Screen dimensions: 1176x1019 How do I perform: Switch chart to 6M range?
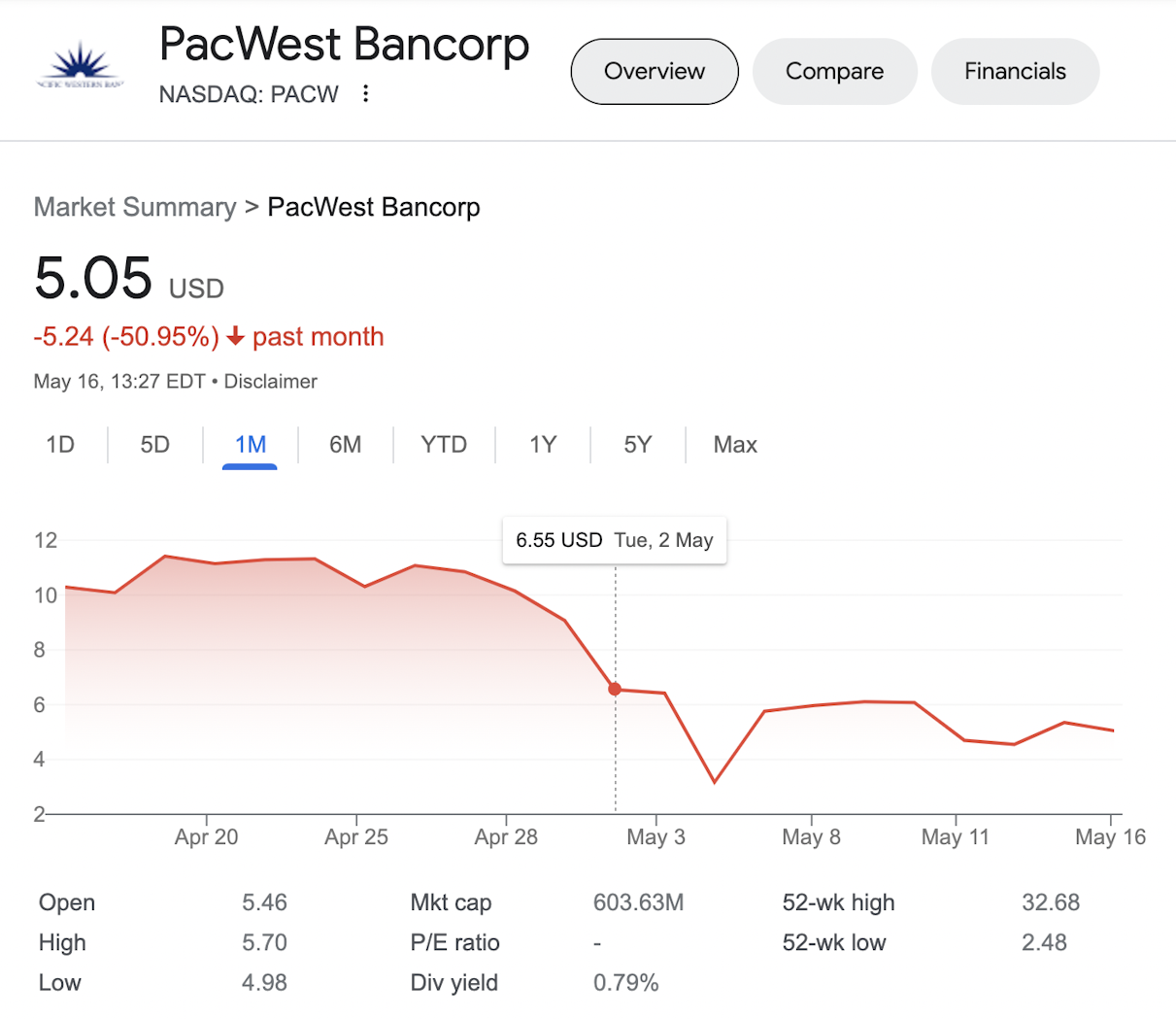click(x=346, y=445)
